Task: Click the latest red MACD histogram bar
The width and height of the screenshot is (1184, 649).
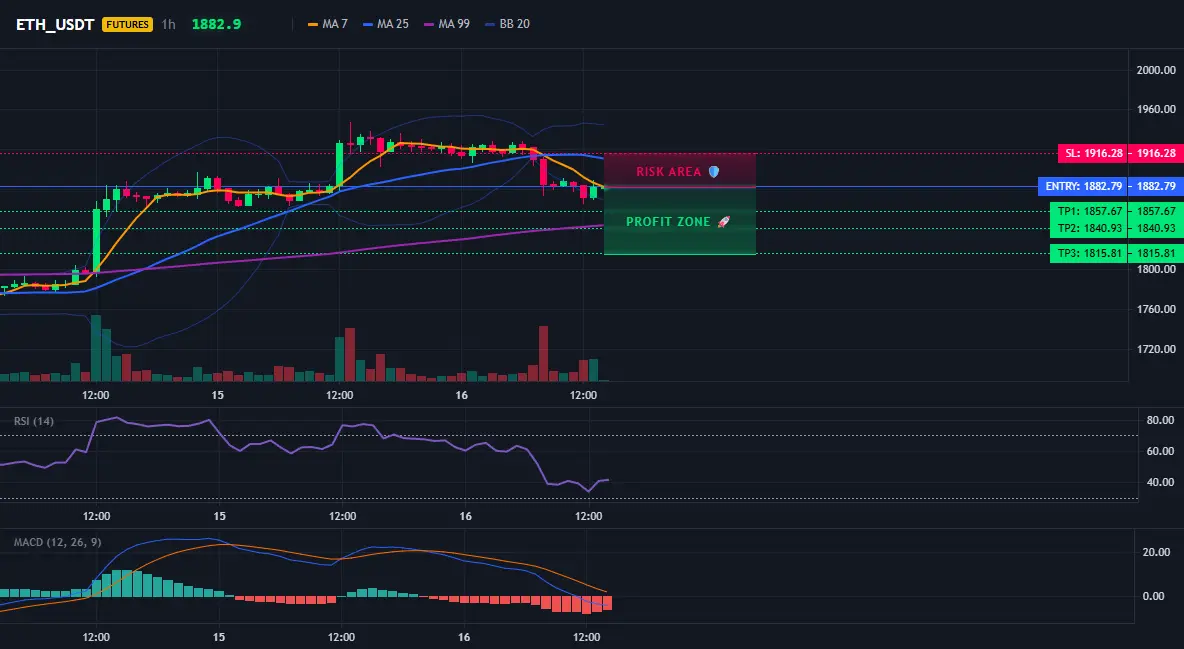Action: coord(606,603)
